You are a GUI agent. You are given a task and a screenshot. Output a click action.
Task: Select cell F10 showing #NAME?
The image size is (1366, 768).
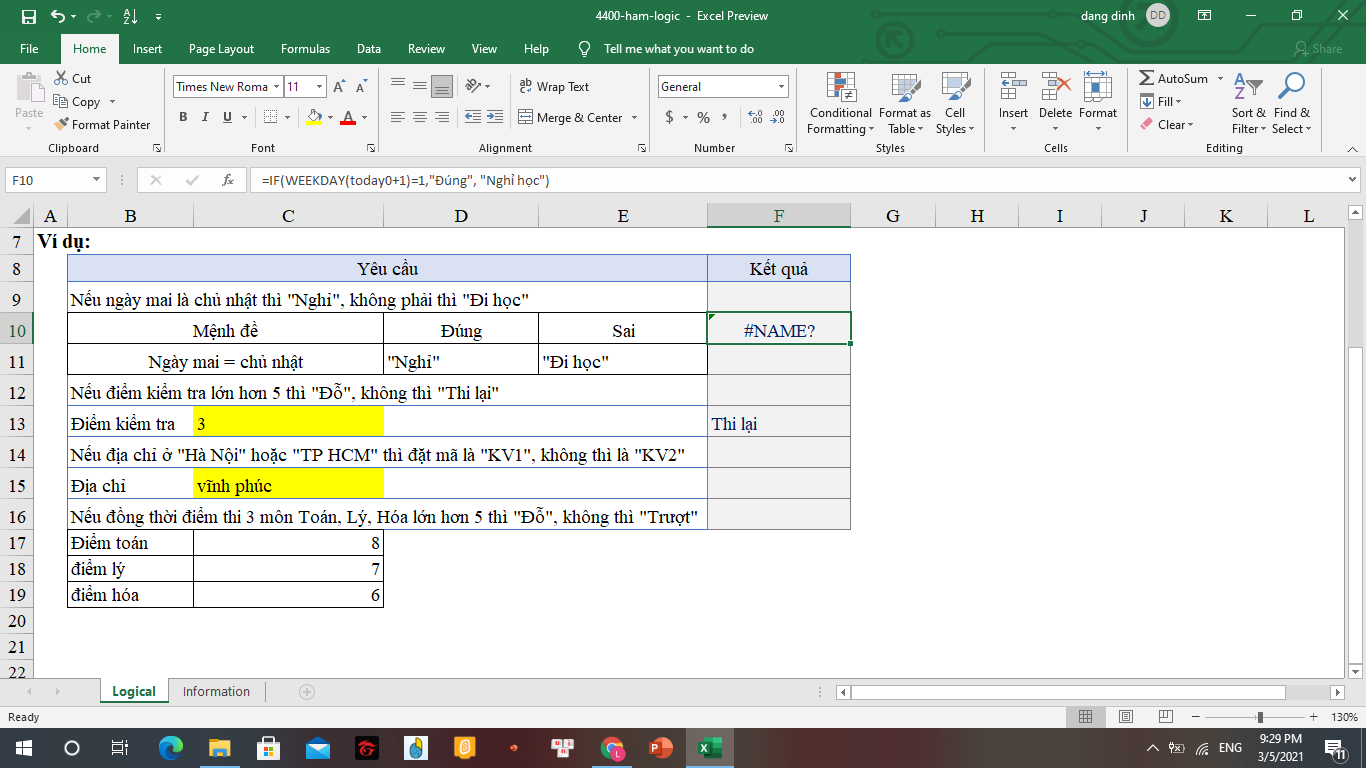[779, 330]
